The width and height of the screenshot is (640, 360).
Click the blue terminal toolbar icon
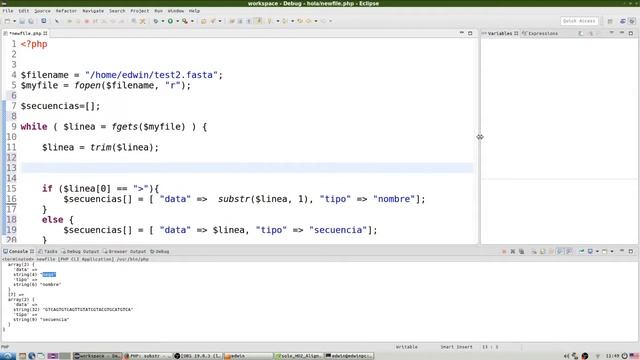pos(43,21)
